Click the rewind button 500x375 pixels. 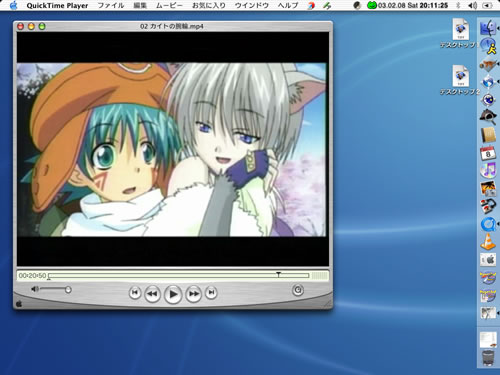[x=152, y=294]
